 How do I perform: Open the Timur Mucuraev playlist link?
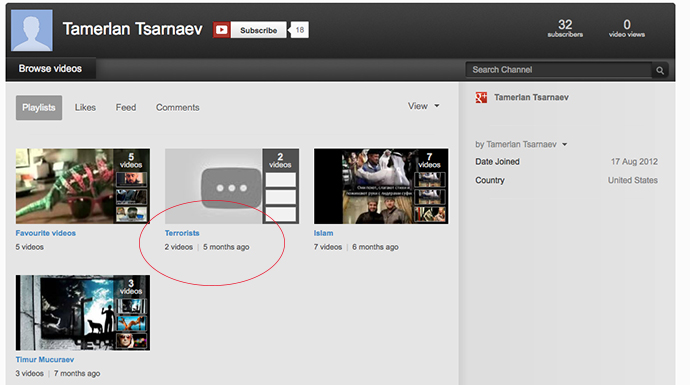click(x=45, y=359)
